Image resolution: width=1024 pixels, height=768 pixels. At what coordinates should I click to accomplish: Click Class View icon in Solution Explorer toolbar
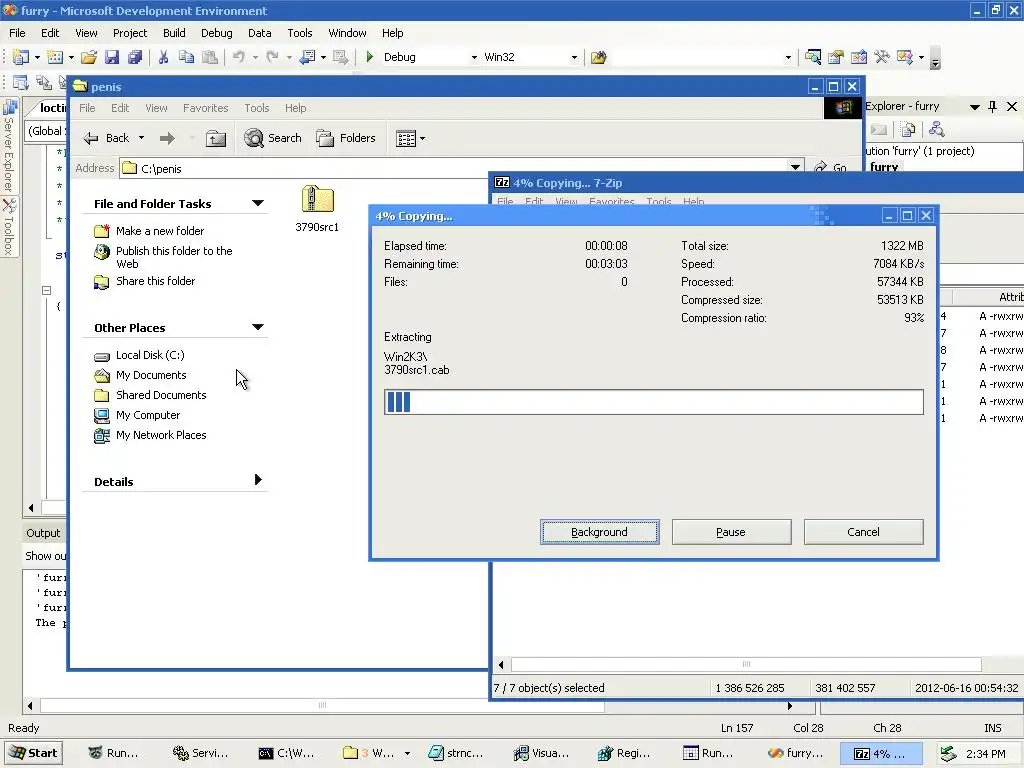pyautogui.click(x=936, y=129)
